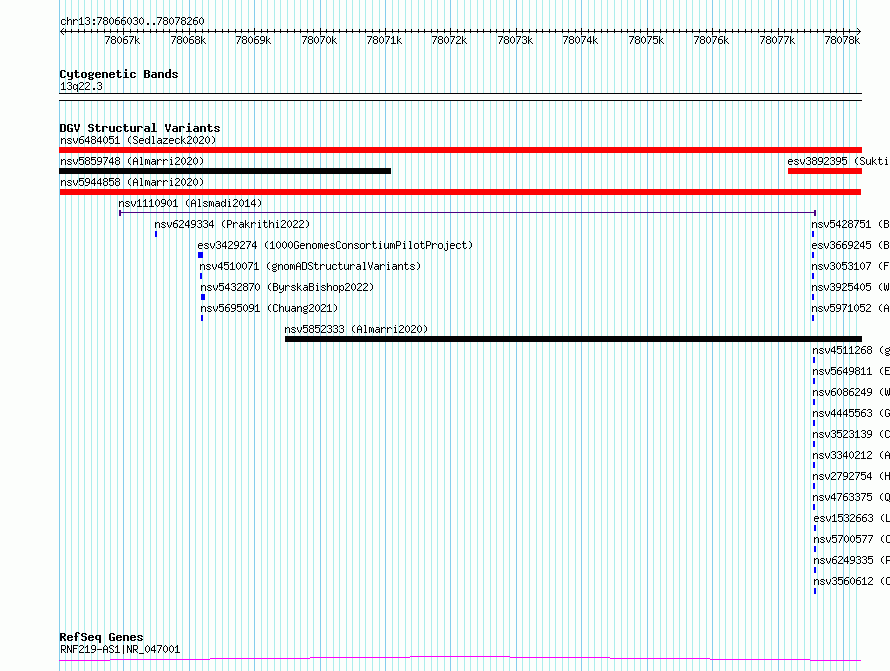Open the nsv5432870 (ByrskaBishop2022) label
890x671 pixels.
[287, 287]
